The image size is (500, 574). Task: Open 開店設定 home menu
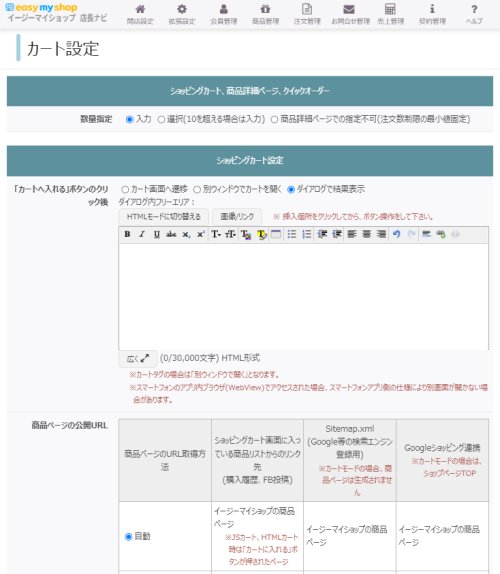pyautogui.click(x=140, y=14)
